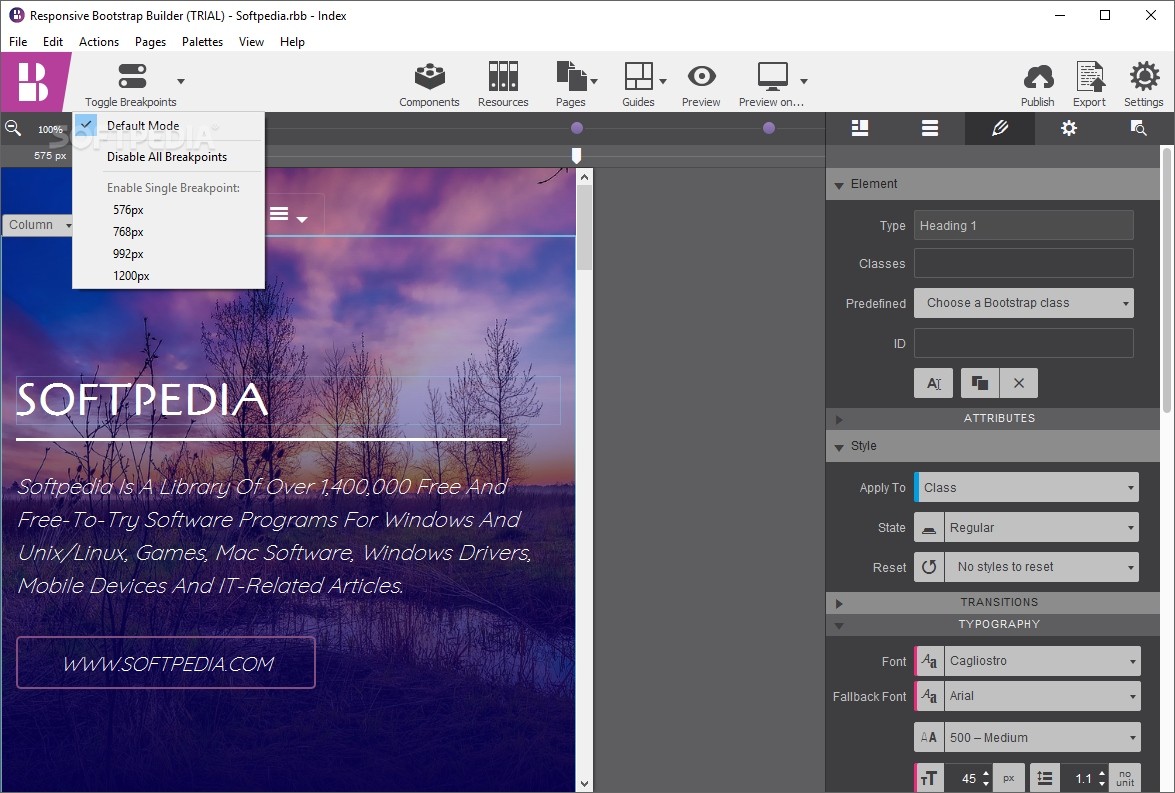1175x793 pixels.
Task: Click the font weight AA icon
Action: pyautogui.click(x=928, y=738)
